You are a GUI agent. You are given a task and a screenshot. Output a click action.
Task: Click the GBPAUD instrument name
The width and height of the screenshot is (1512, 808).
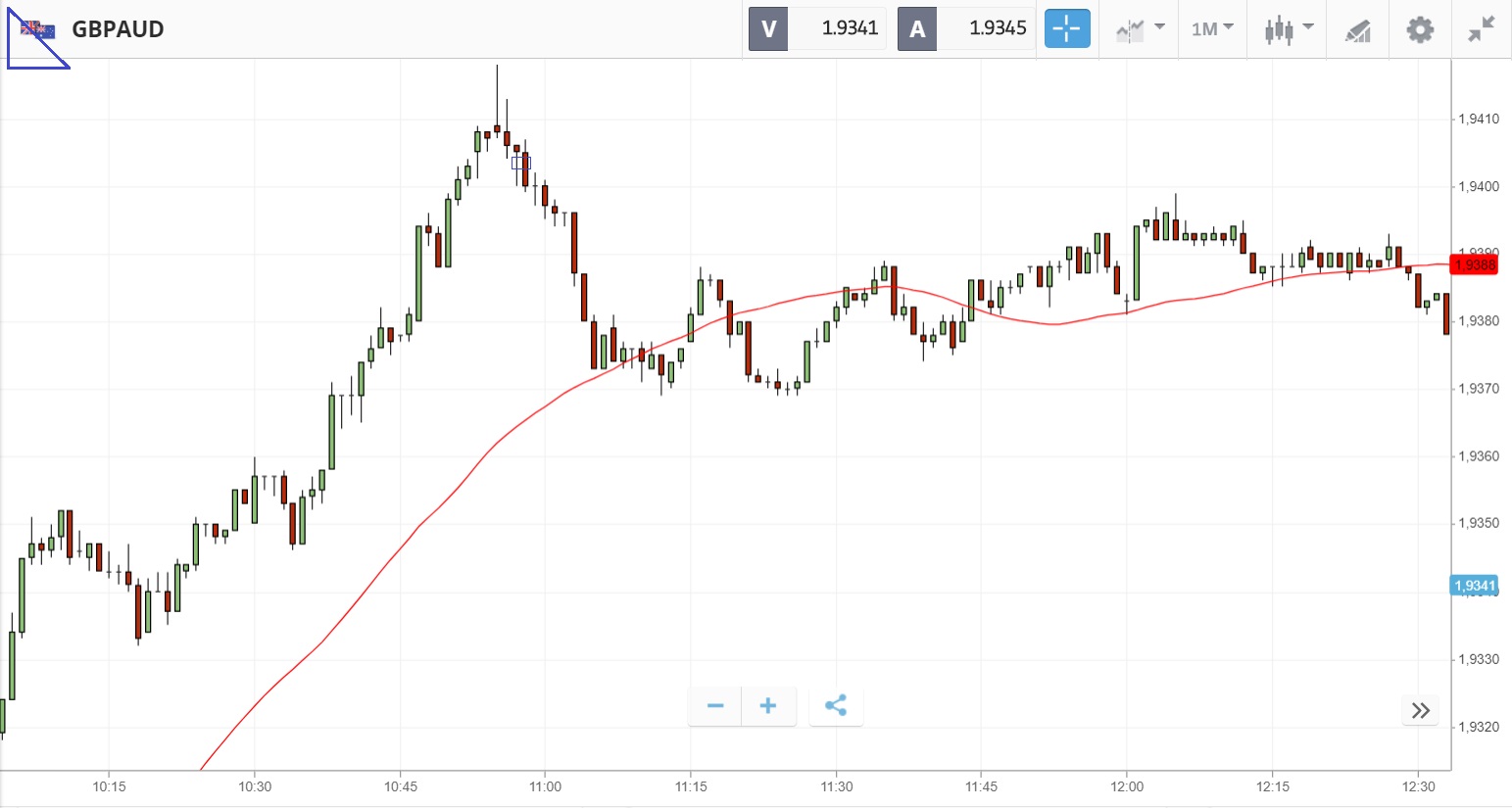(118, 29)
